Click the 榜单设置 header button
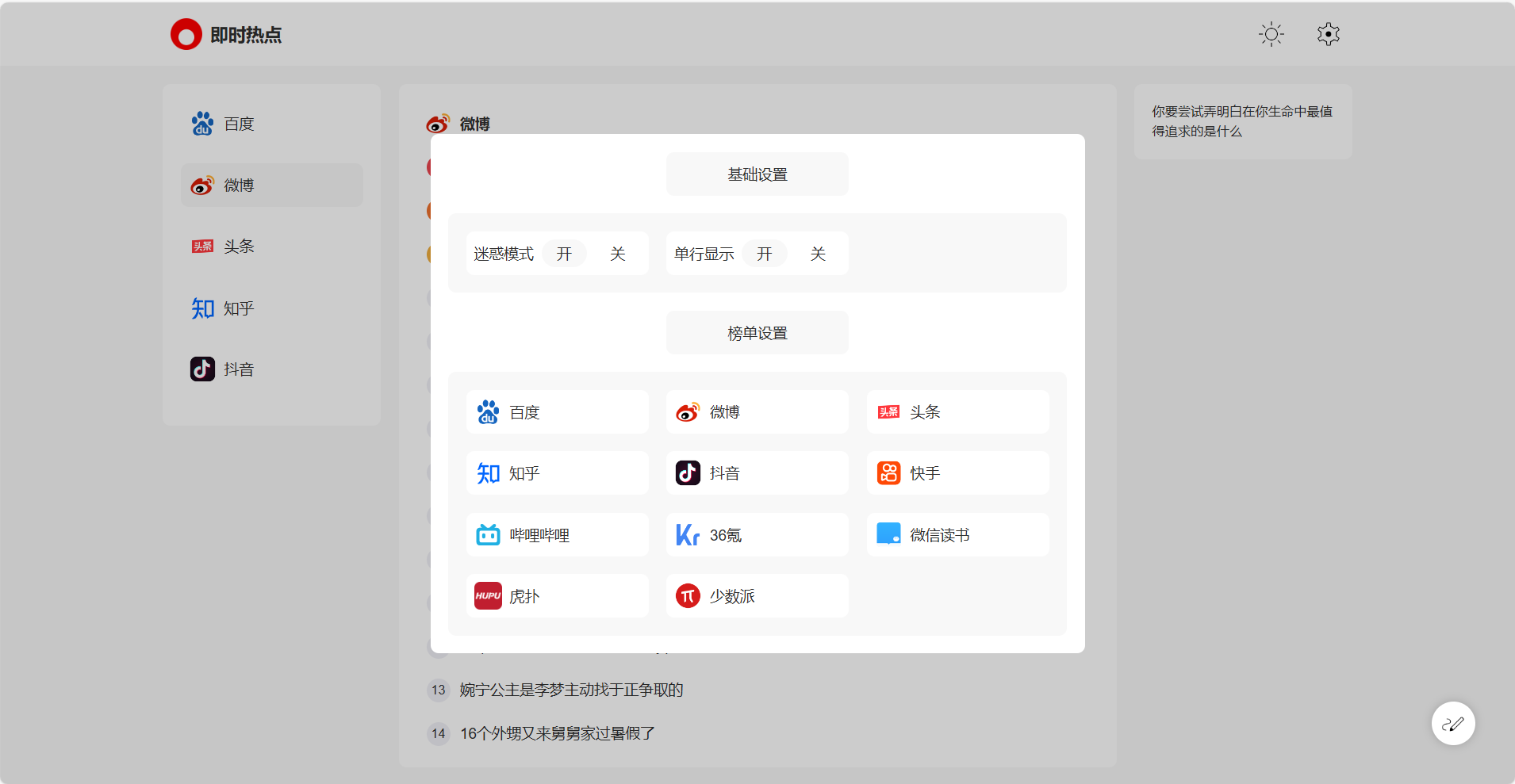The image size is (1515, 784). tap(757, 333)
